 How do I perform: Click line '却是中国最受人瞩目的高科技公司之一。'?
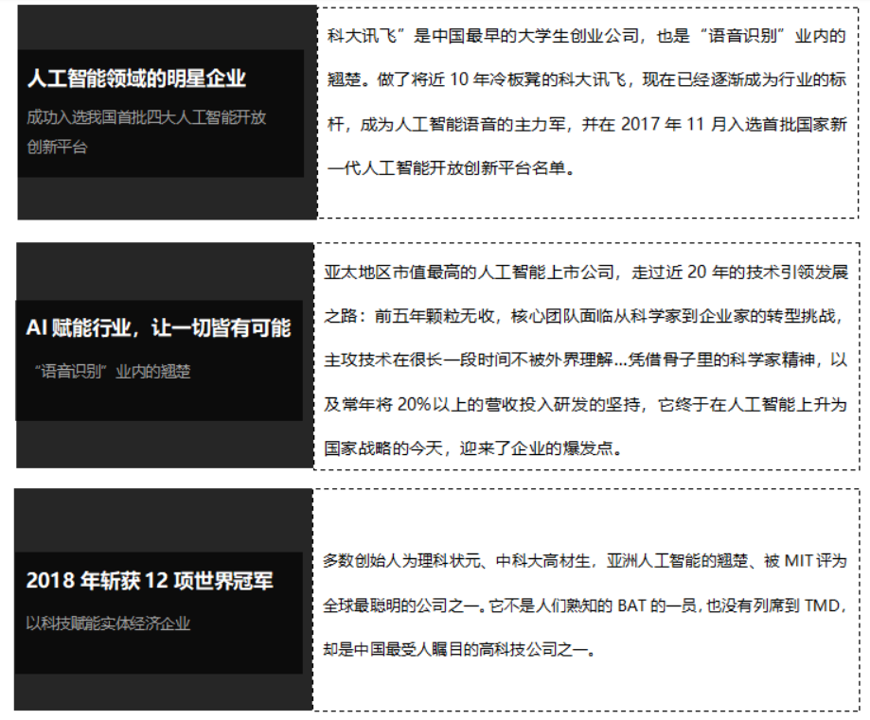click(460, 649)
